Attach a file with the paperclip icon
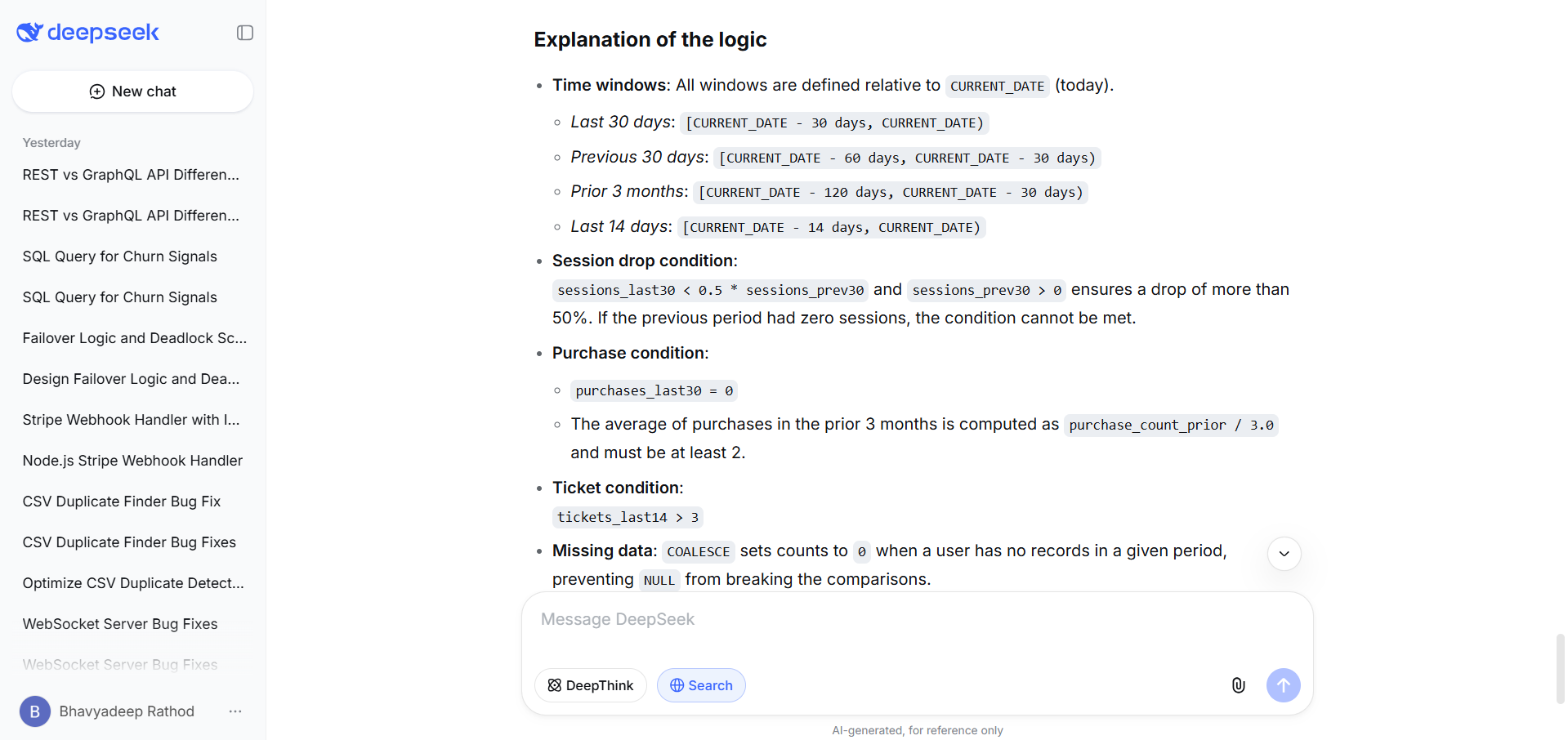The height and width of the screenshot is (740, 1568). coord(1238,685)
